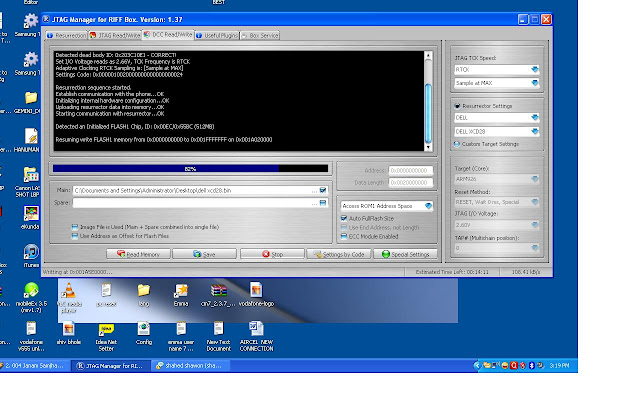The height and width of the screenshot is (400, 640).
Task: Toggle the Spare file enable checkbox
Action: (x=323, y=202)
